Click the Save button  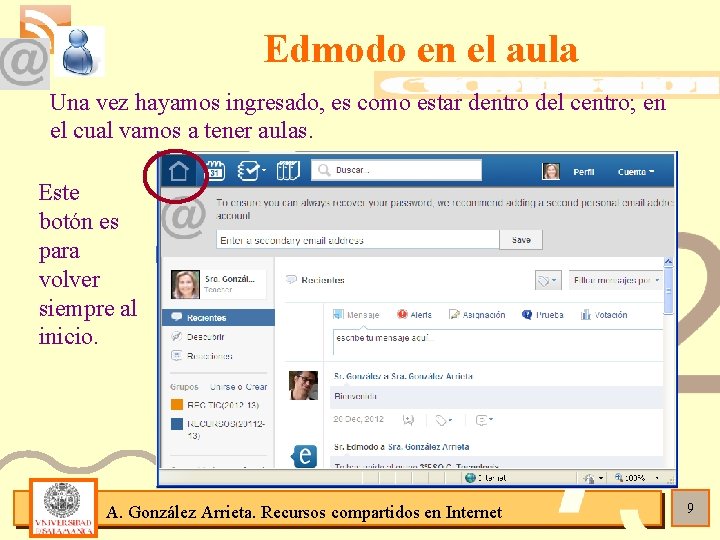[x=521, y=240]
